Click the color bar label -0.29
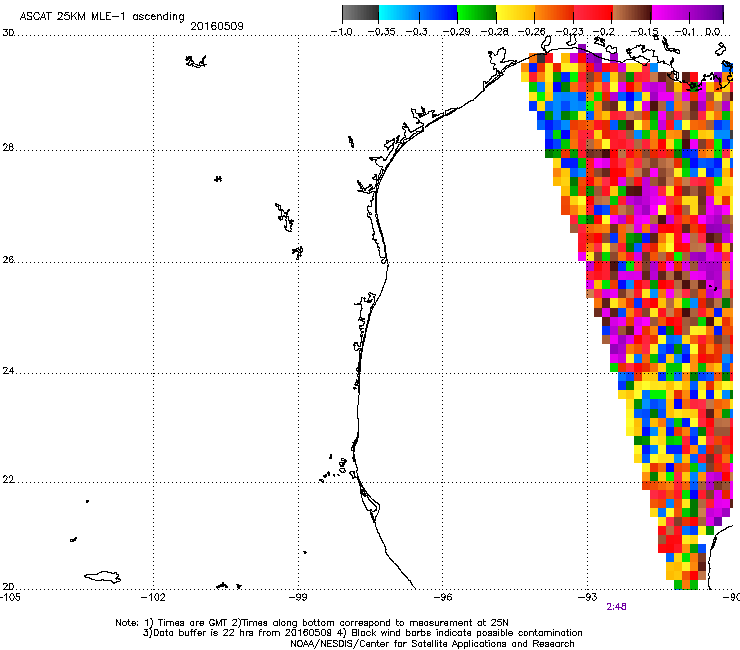The width and height of the screenshot is (740, 650). [456, 32]
